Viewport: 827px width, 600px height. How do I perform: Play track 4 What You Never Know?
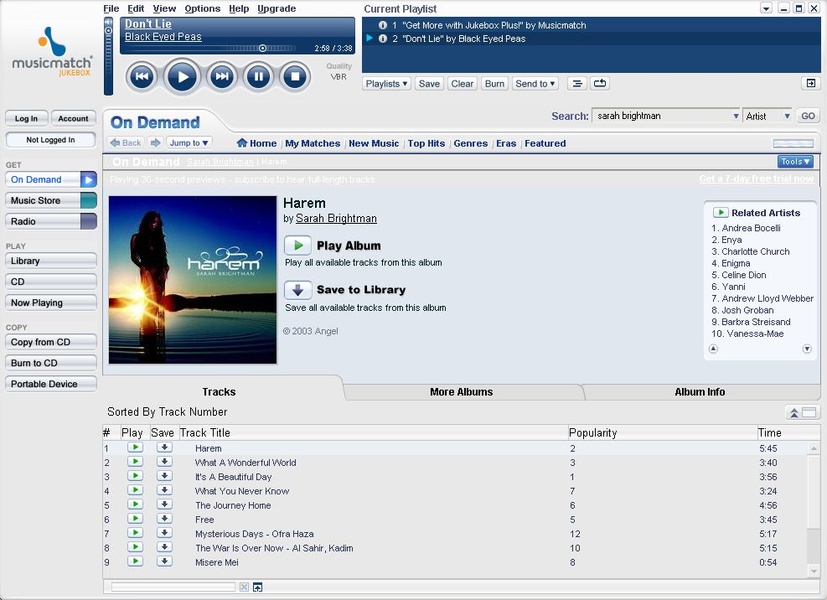(135, 491)
